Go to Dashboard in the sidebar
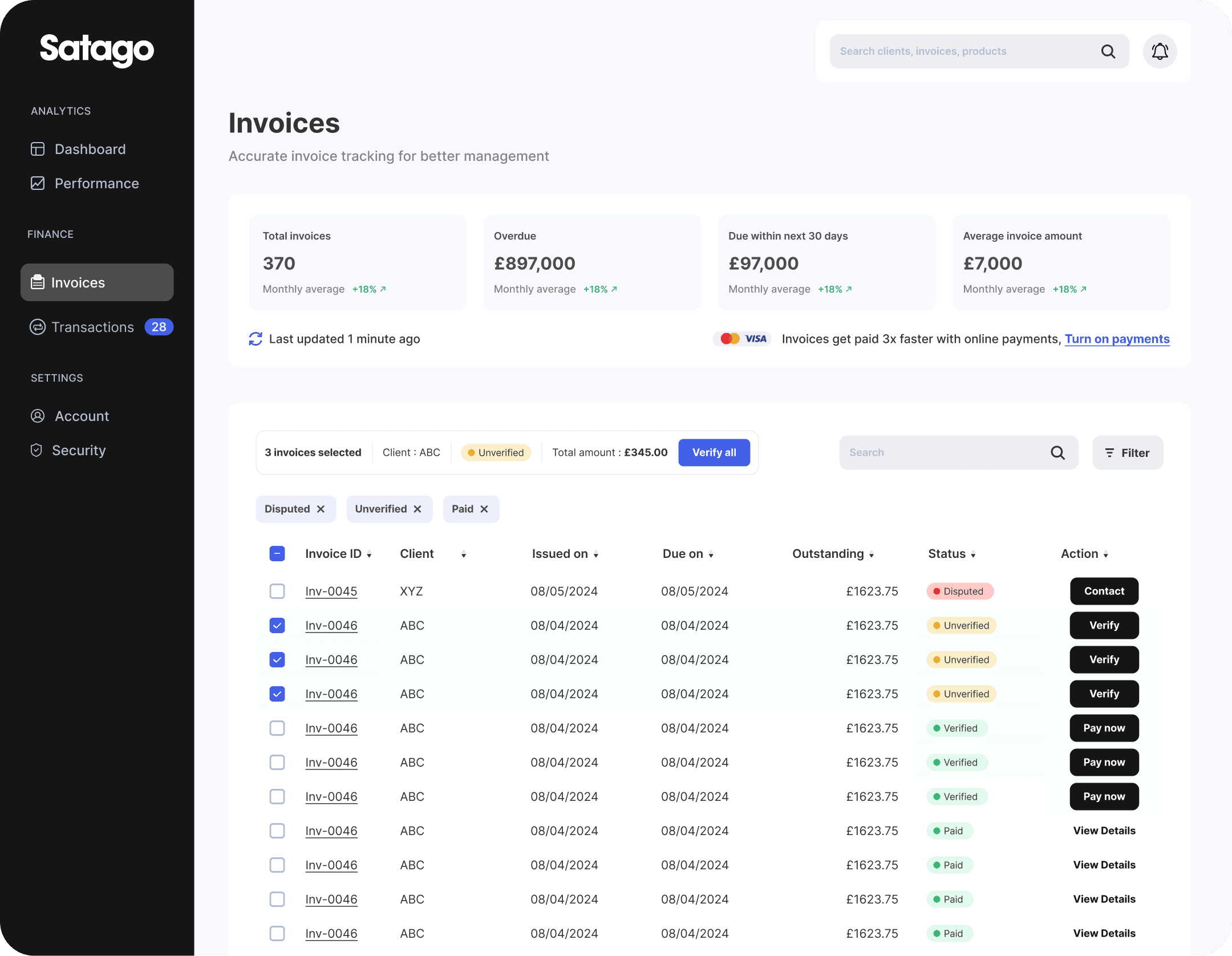1232x956 pixels. pyautogui.click(x=90, y=149)
